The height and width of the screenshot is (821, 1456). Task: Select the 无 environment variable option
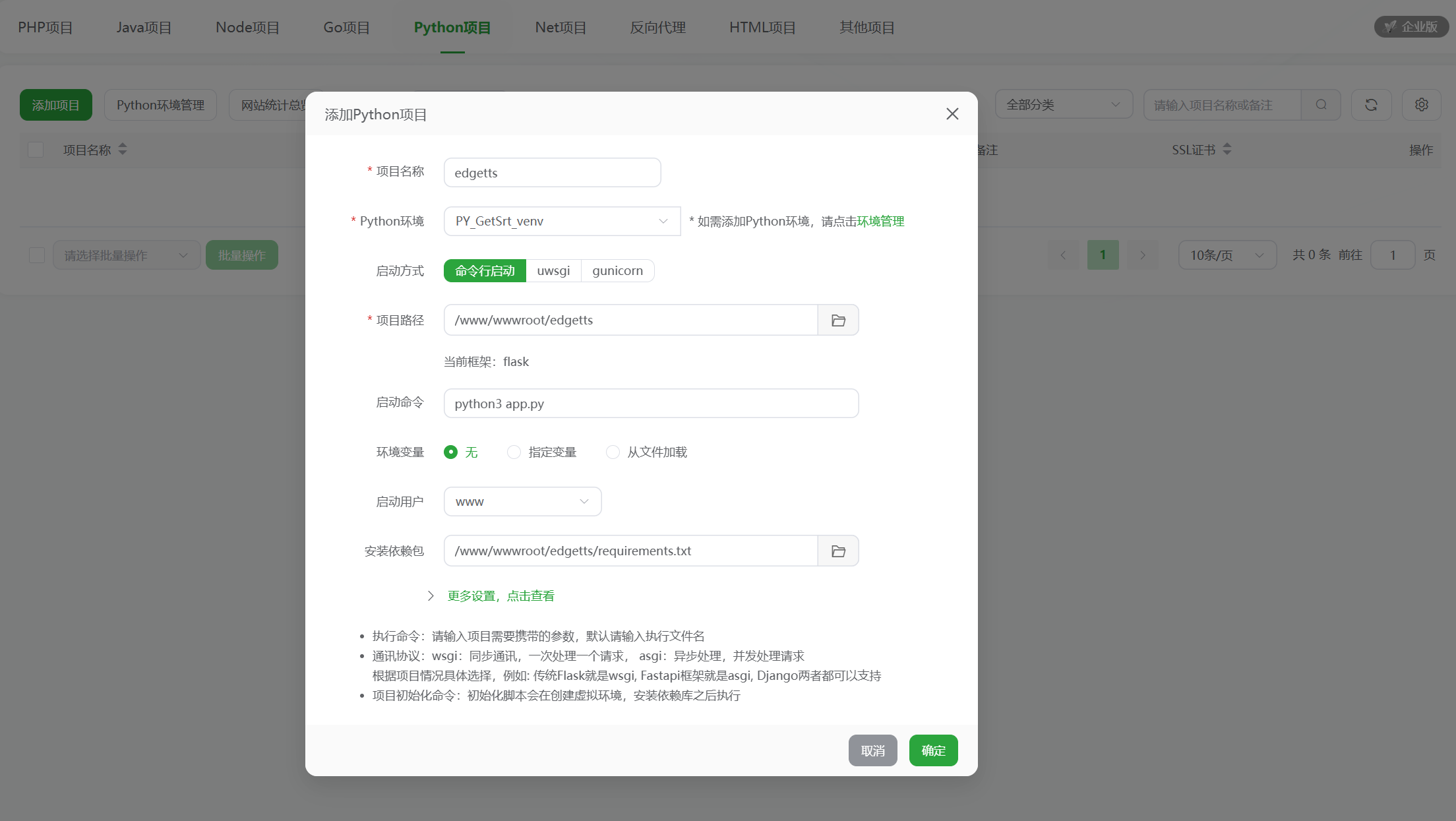pyautogui.click(x=450, y=452)
